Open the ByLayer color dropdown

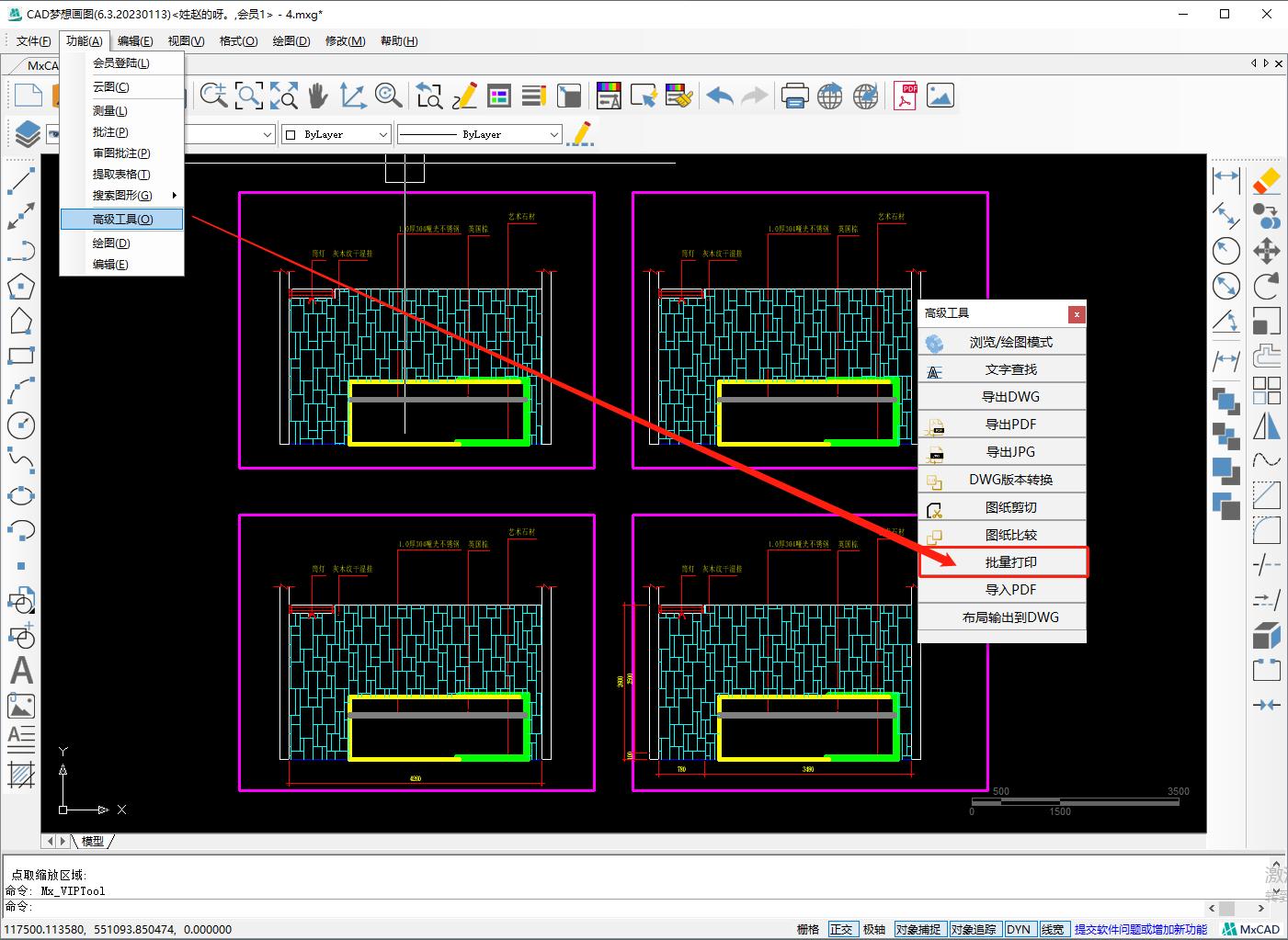tap(336, 134)
